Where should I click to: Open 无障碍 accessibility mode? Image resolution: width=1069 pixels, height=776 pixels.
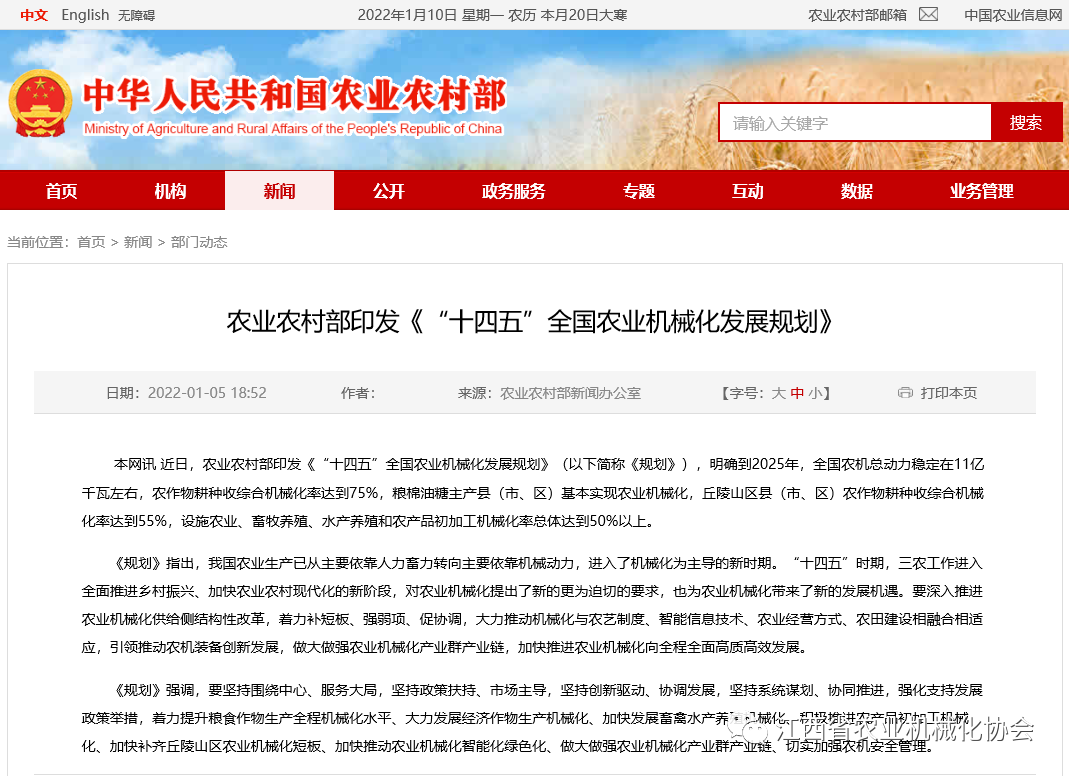click(136, 15)
